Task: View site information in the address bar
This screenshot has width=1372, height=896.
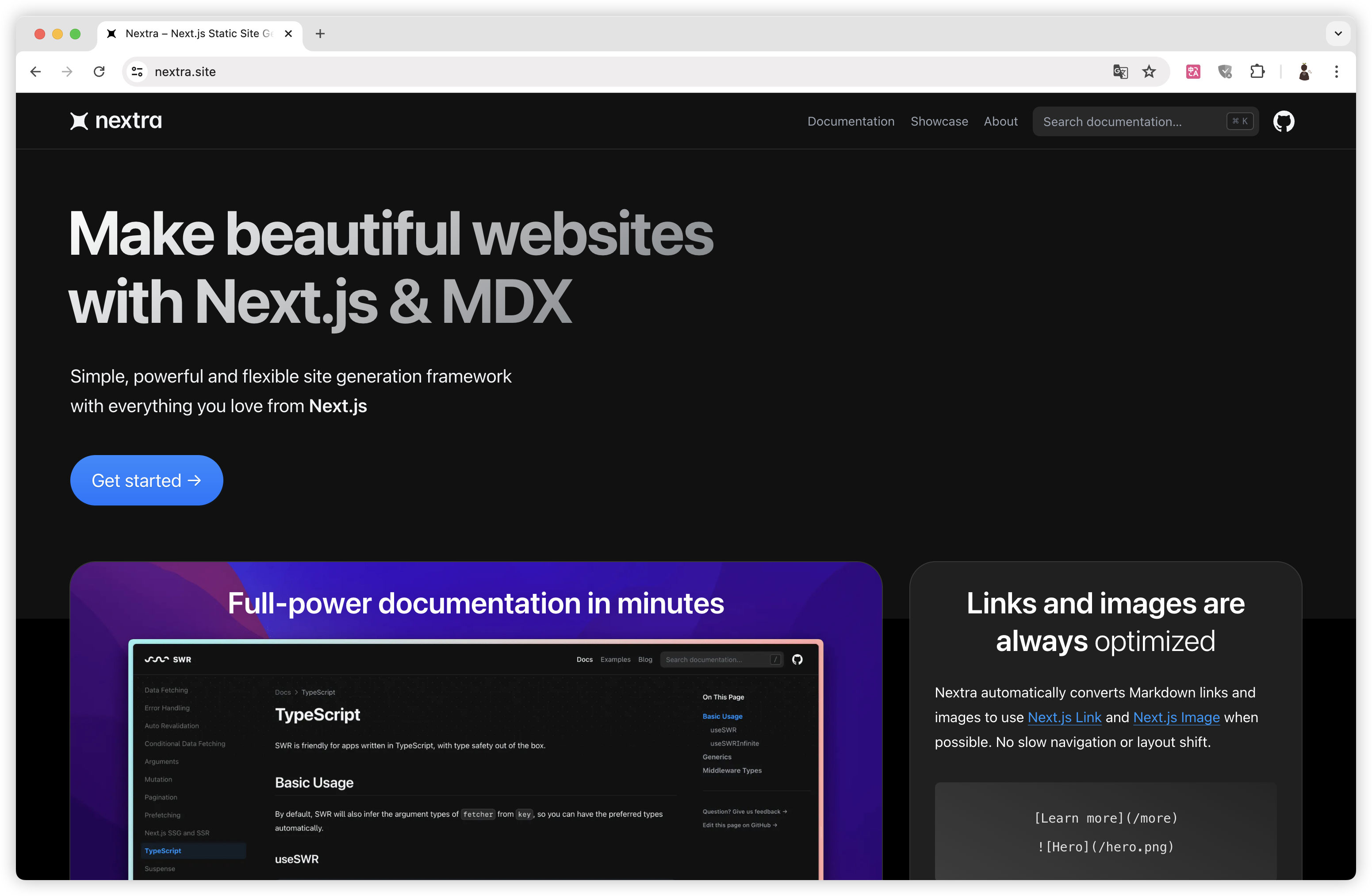Action: pyautogui.click(x=137, y=72)
